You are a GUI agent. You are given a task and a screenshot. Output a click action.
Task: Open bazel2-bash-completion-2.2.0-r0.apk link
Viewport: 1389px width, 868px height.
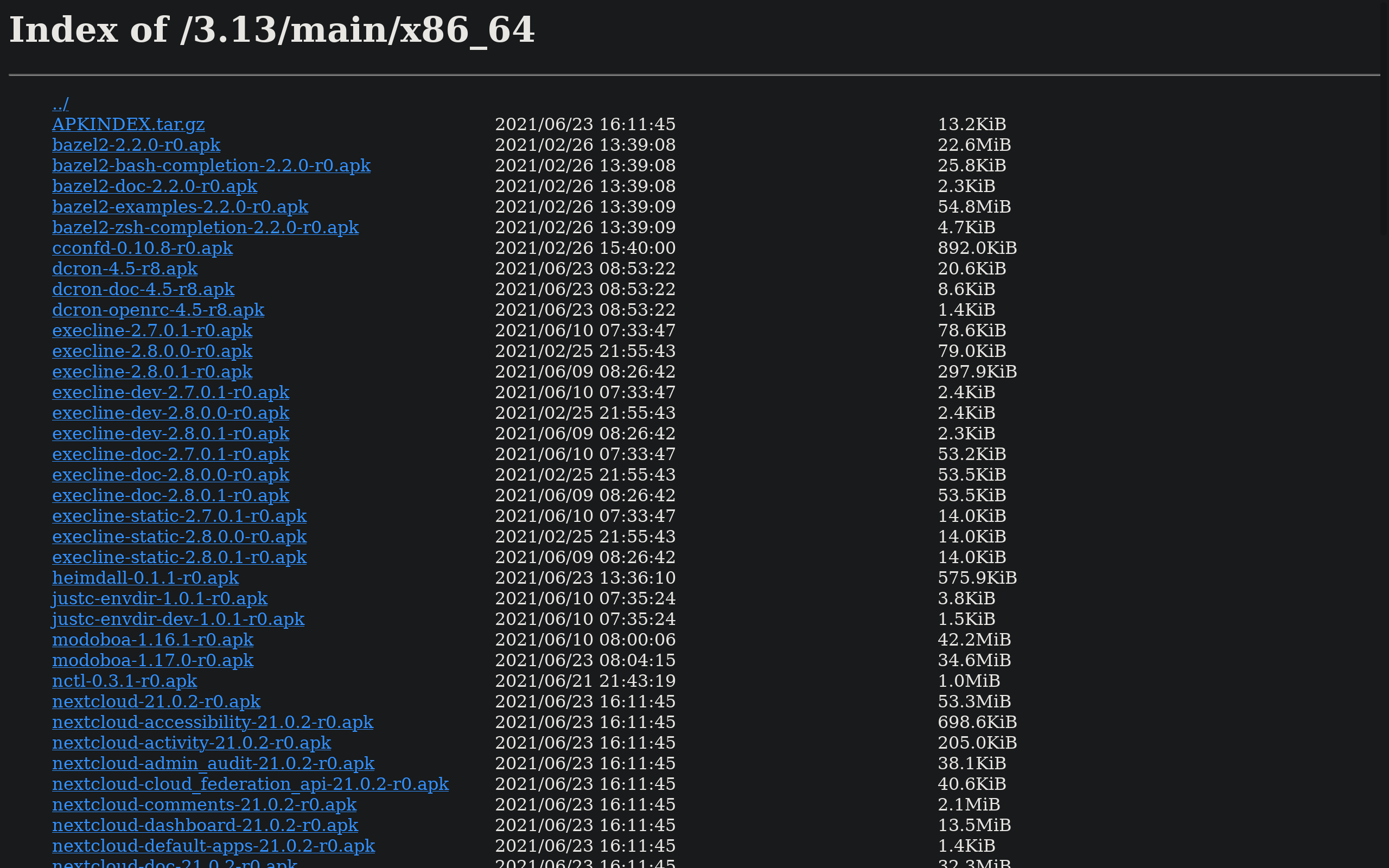(211, 166)
